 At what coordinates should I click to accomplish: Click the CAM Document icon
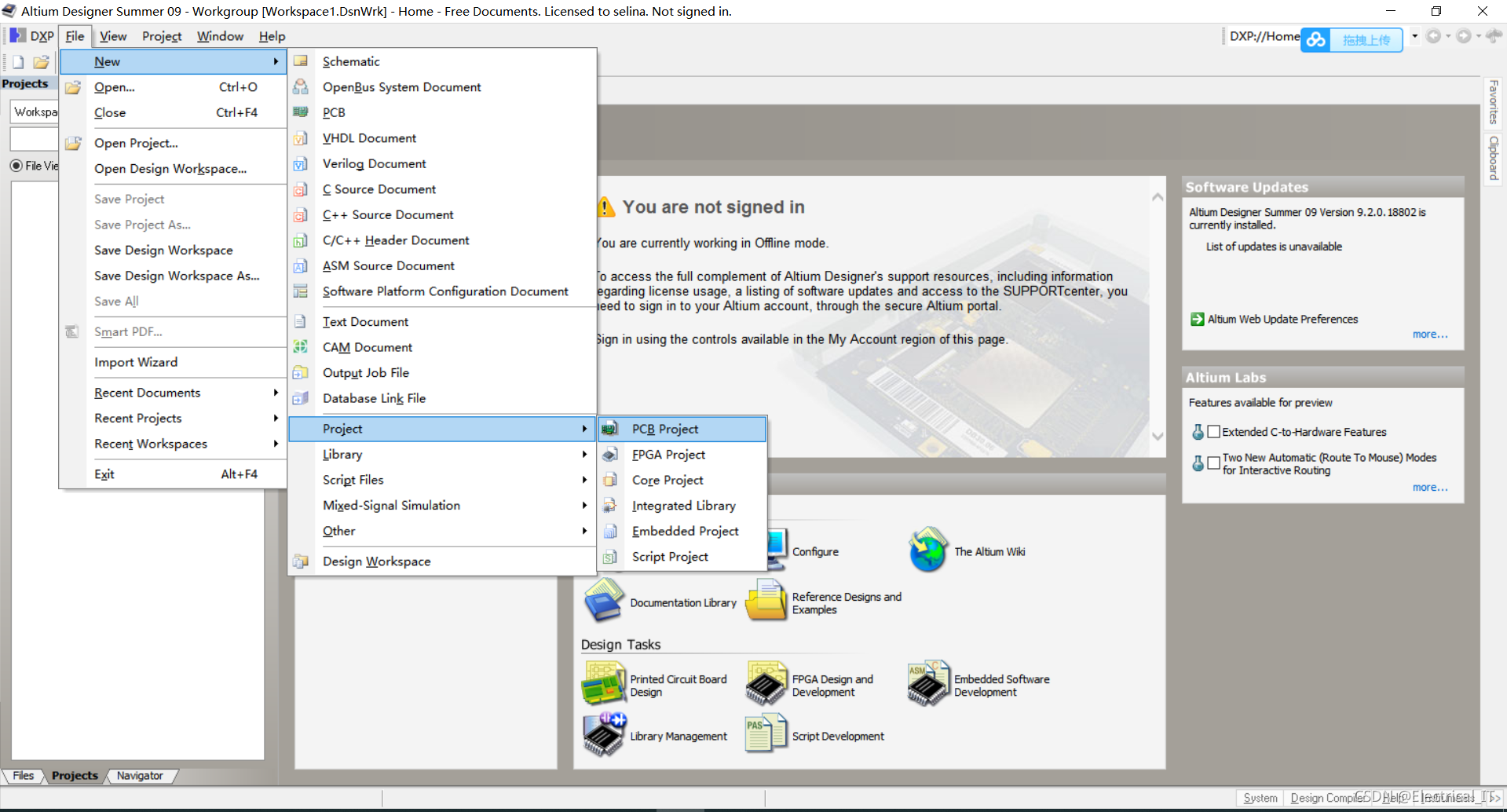301,347
